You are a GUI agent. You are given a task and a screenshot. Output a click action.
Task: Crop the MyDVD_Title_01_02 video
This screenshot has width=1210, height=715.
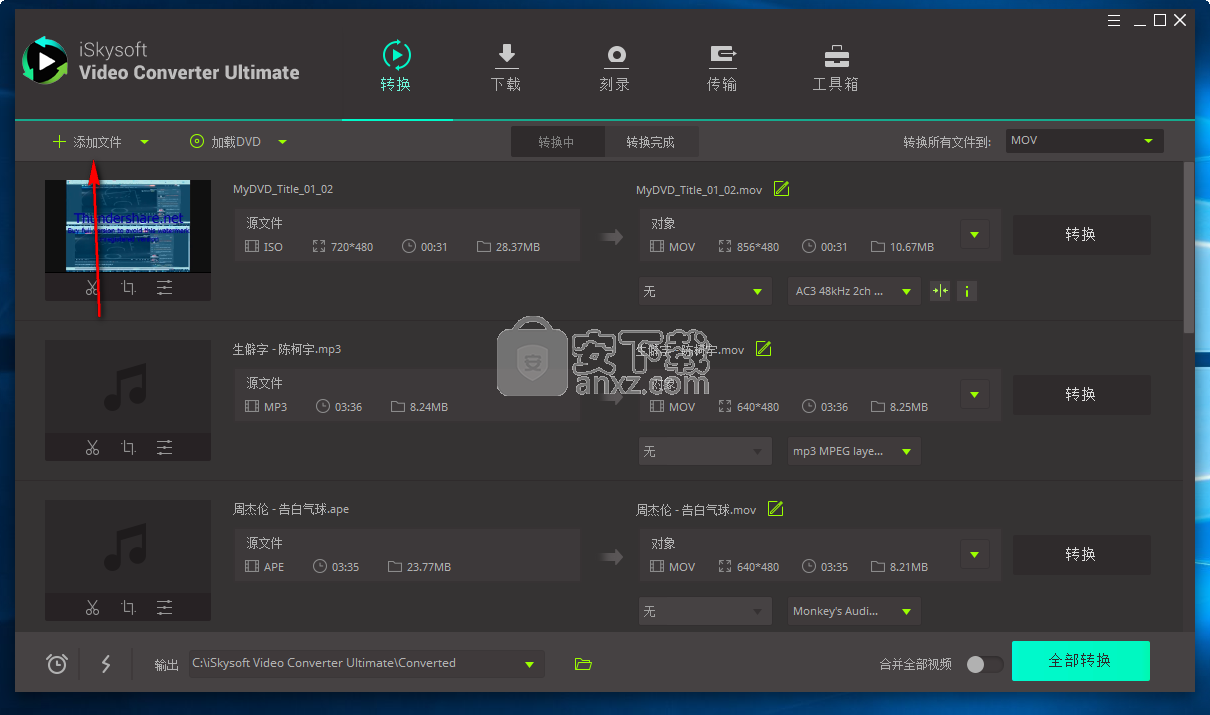[x=128, y=288]
